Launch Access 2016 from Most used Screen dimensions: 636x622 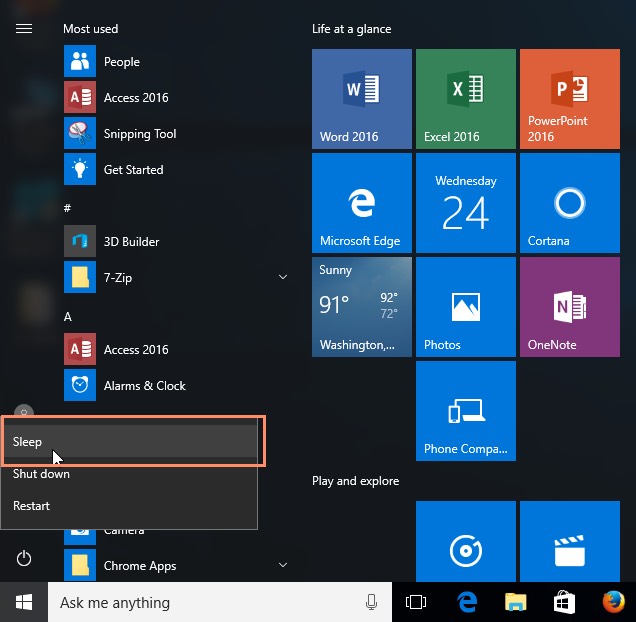point(80,97)
